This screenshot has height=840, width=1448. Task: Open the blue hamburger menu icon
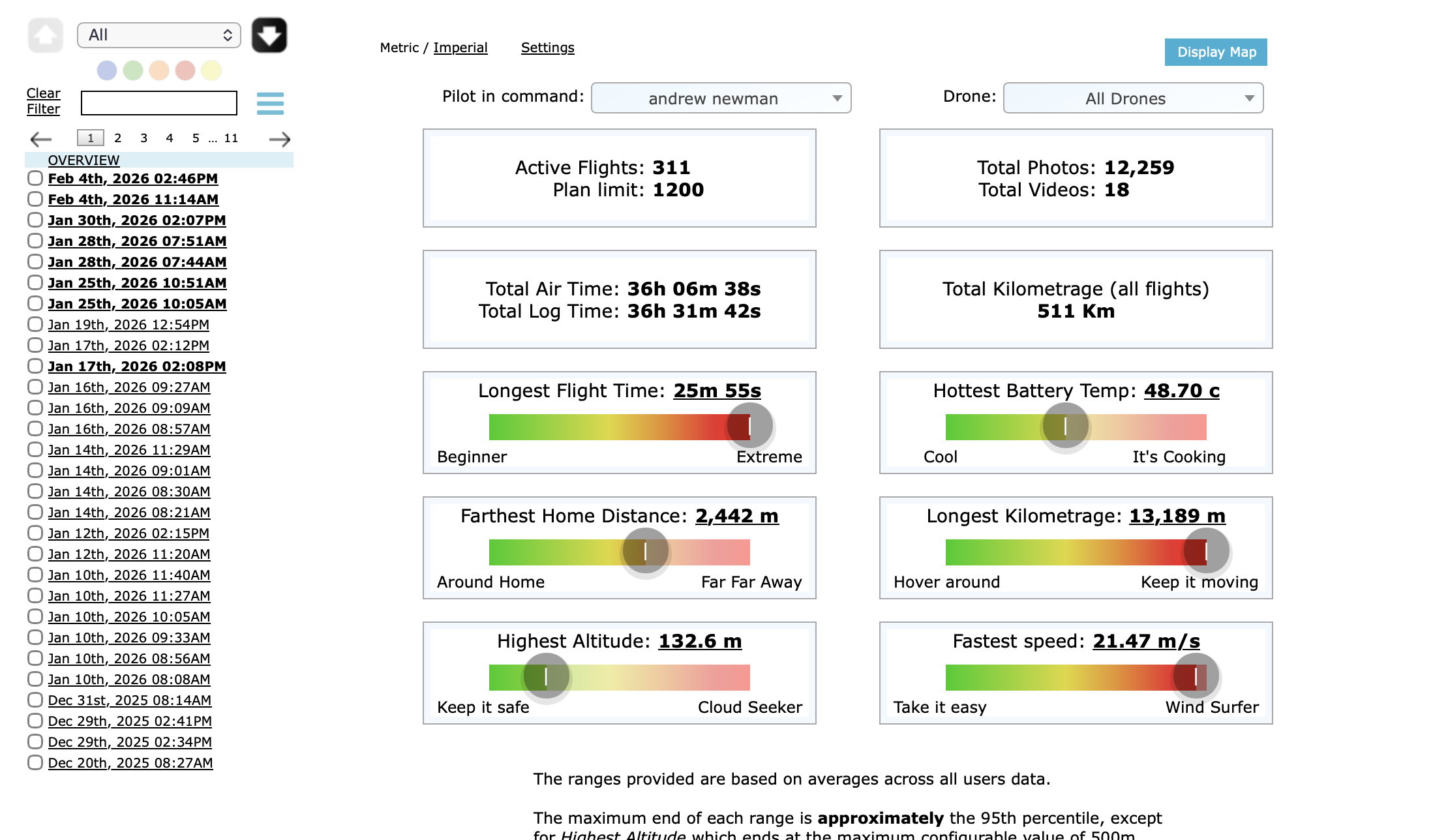tap(270, 103)
